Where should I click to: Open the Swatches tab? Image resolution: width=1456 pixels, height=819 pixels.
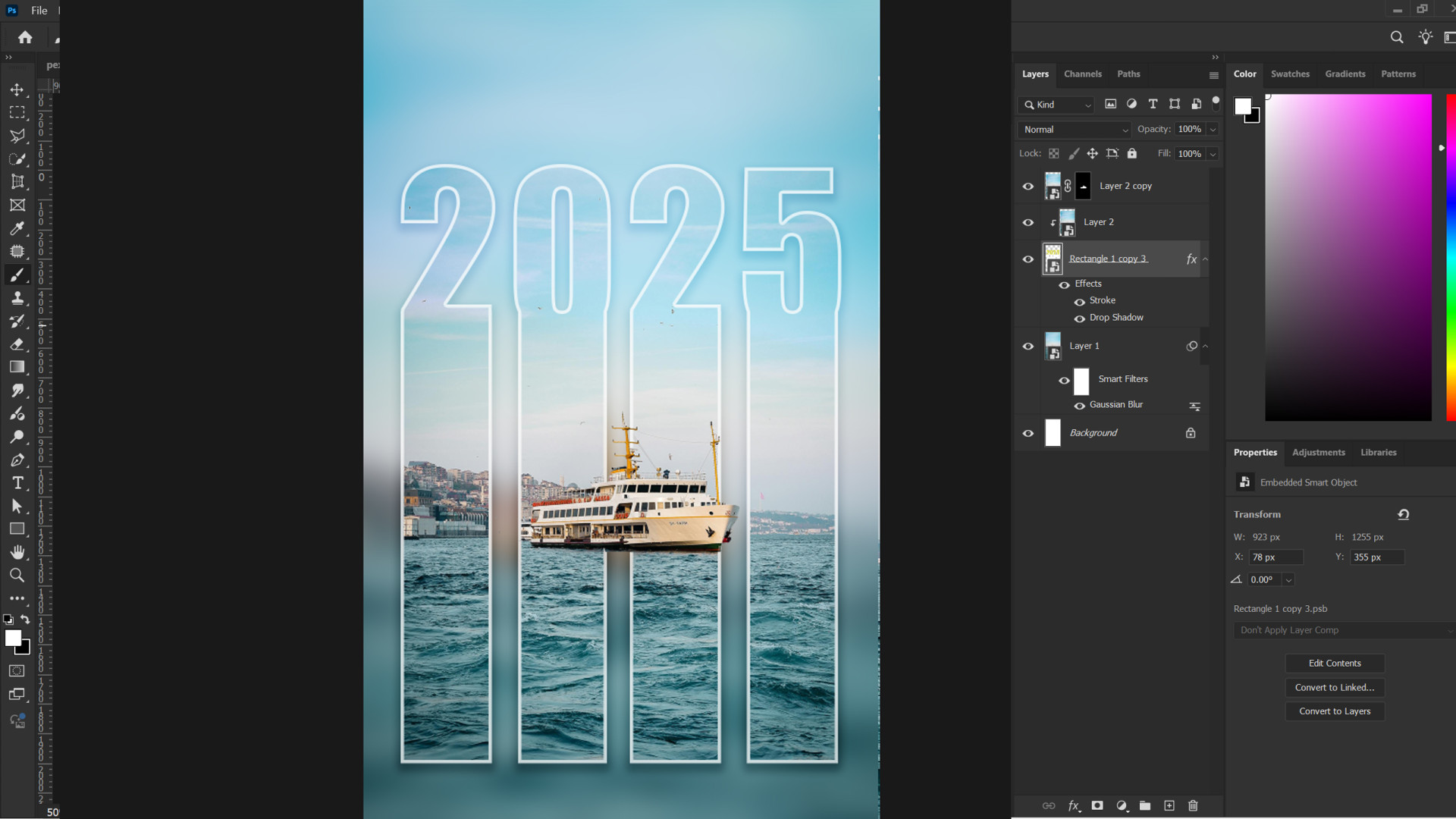pyautogui.click(x=1290, y=74)
